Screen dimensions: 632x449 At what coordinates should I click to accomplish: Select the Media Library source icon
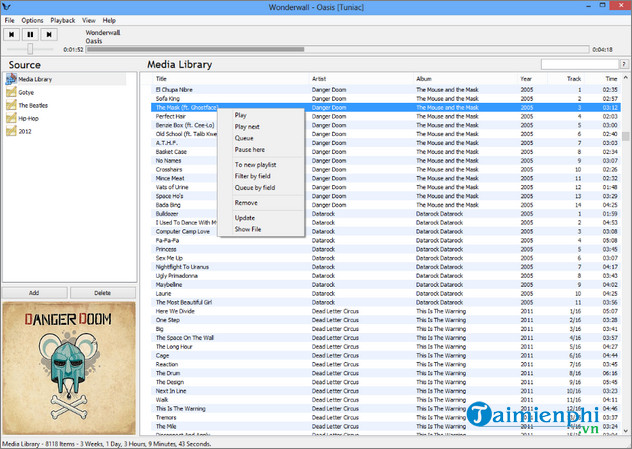coord(12,79)
